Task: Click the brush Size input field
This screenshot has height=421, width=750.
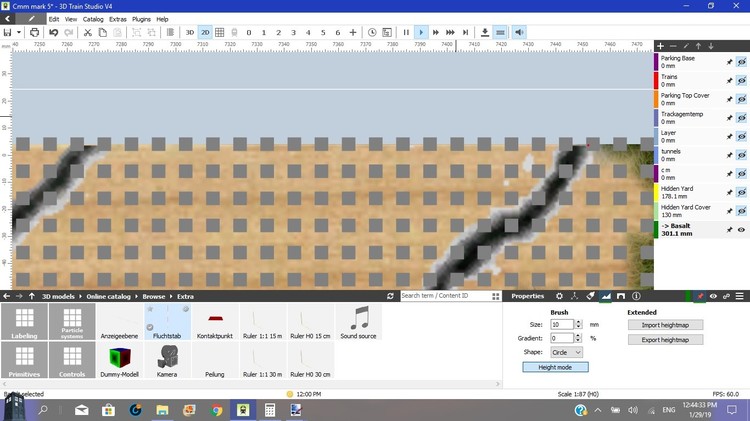Action: pos(562,324)
